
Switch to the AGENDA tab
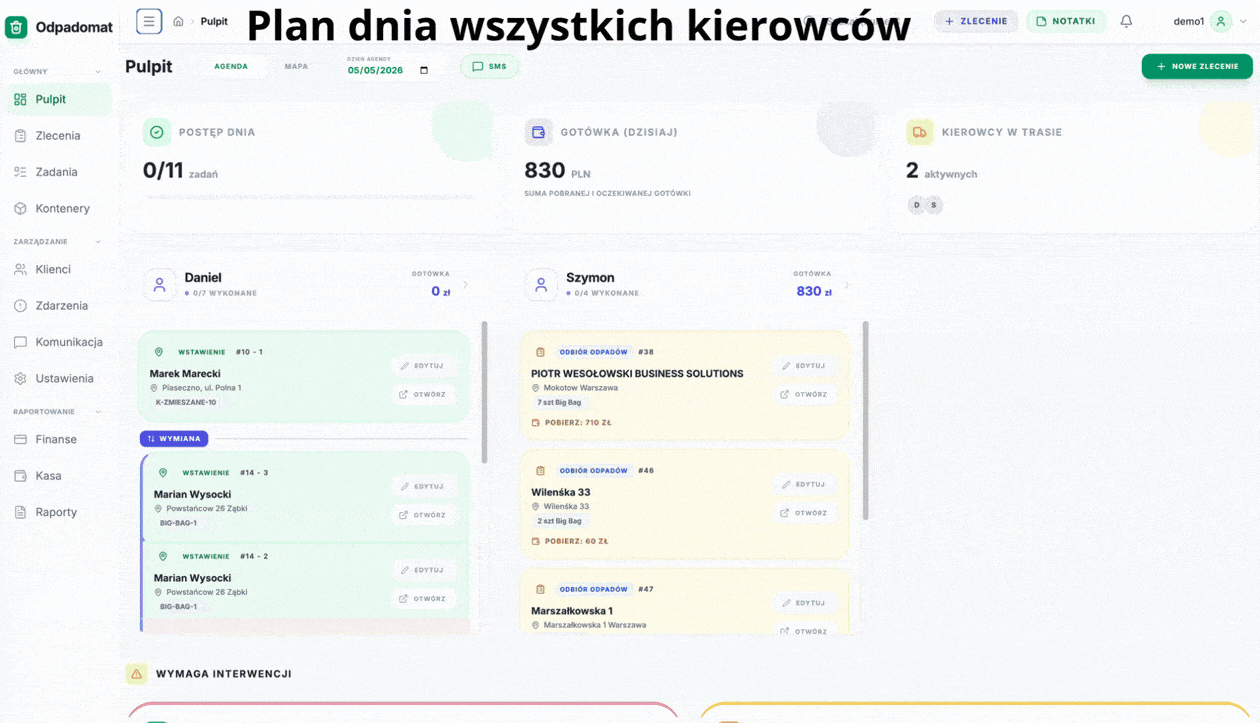231,67
